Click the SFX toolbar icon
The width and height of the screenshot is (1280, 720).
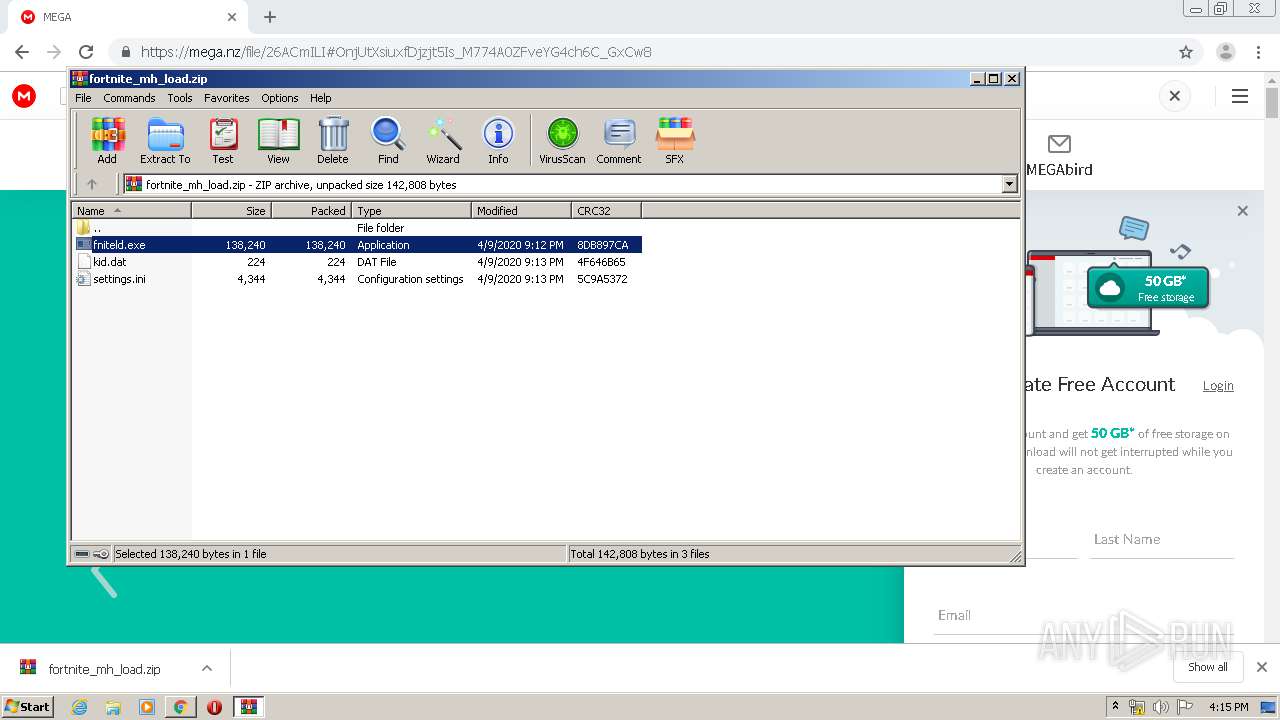click(x=675, y=140)
